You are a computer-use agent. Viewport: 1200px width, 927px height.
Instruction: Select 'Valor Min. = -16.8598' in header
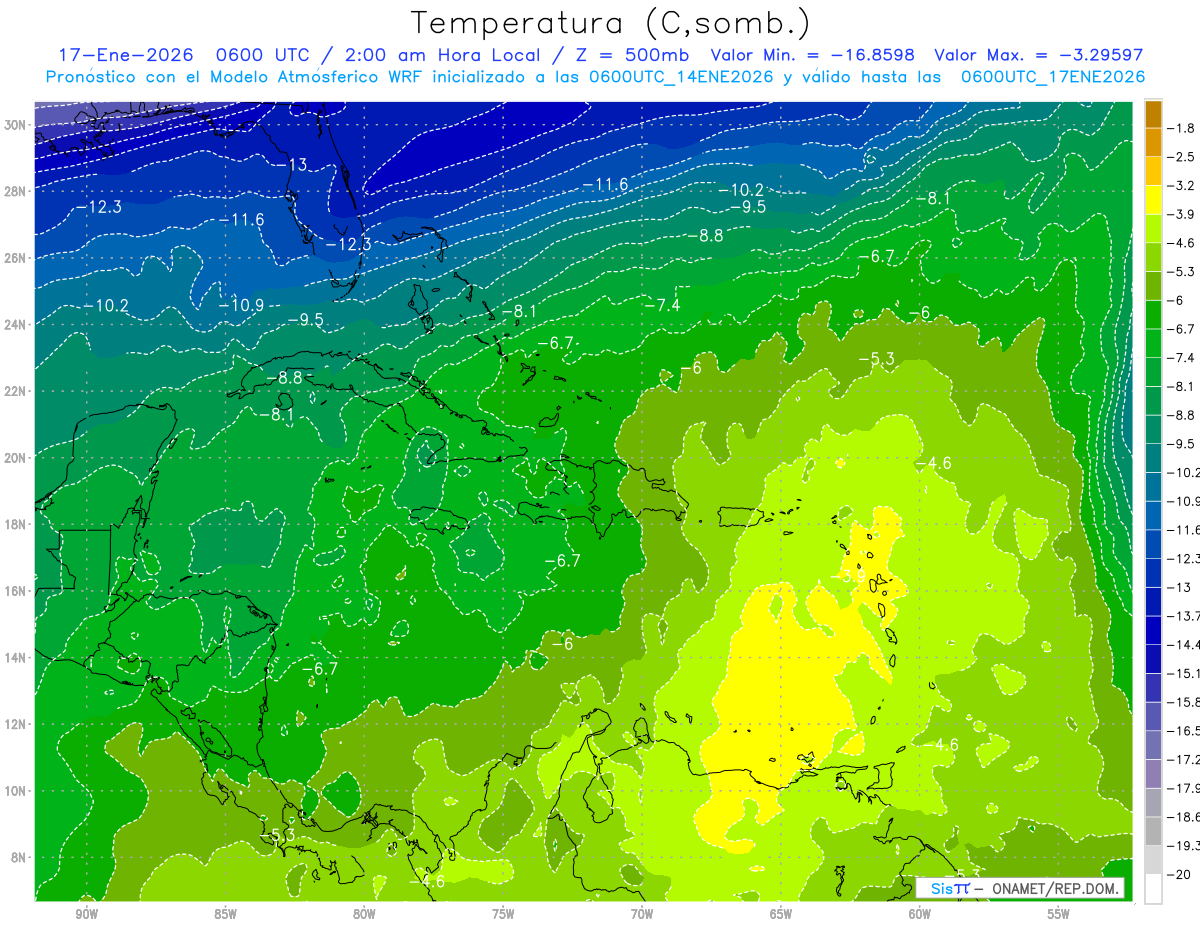(x=813, y=56)
